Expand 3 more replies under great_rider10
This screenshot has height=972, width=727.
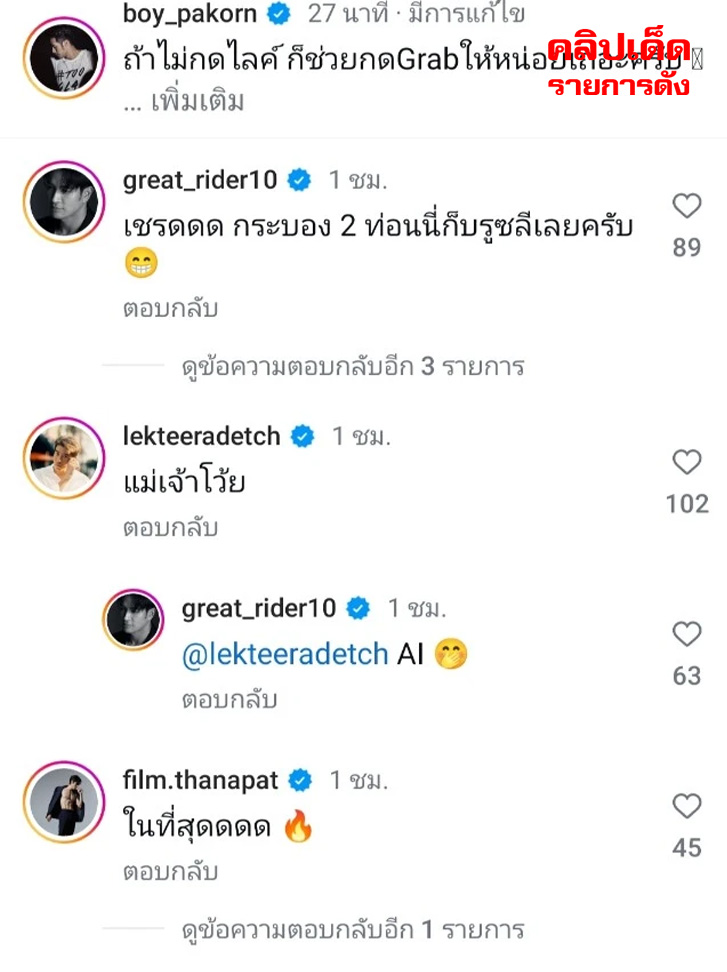click(x=352, y=367)
